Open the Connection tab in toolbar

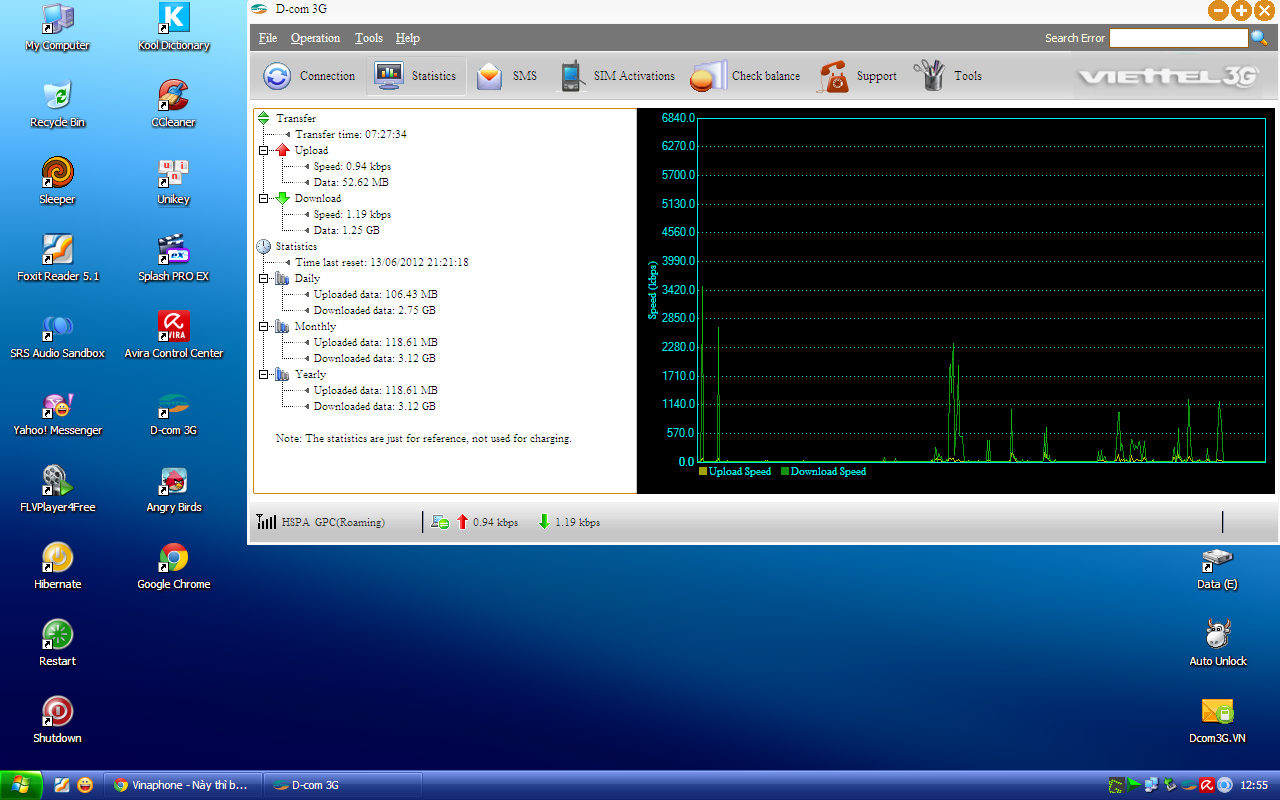point(309,76)
